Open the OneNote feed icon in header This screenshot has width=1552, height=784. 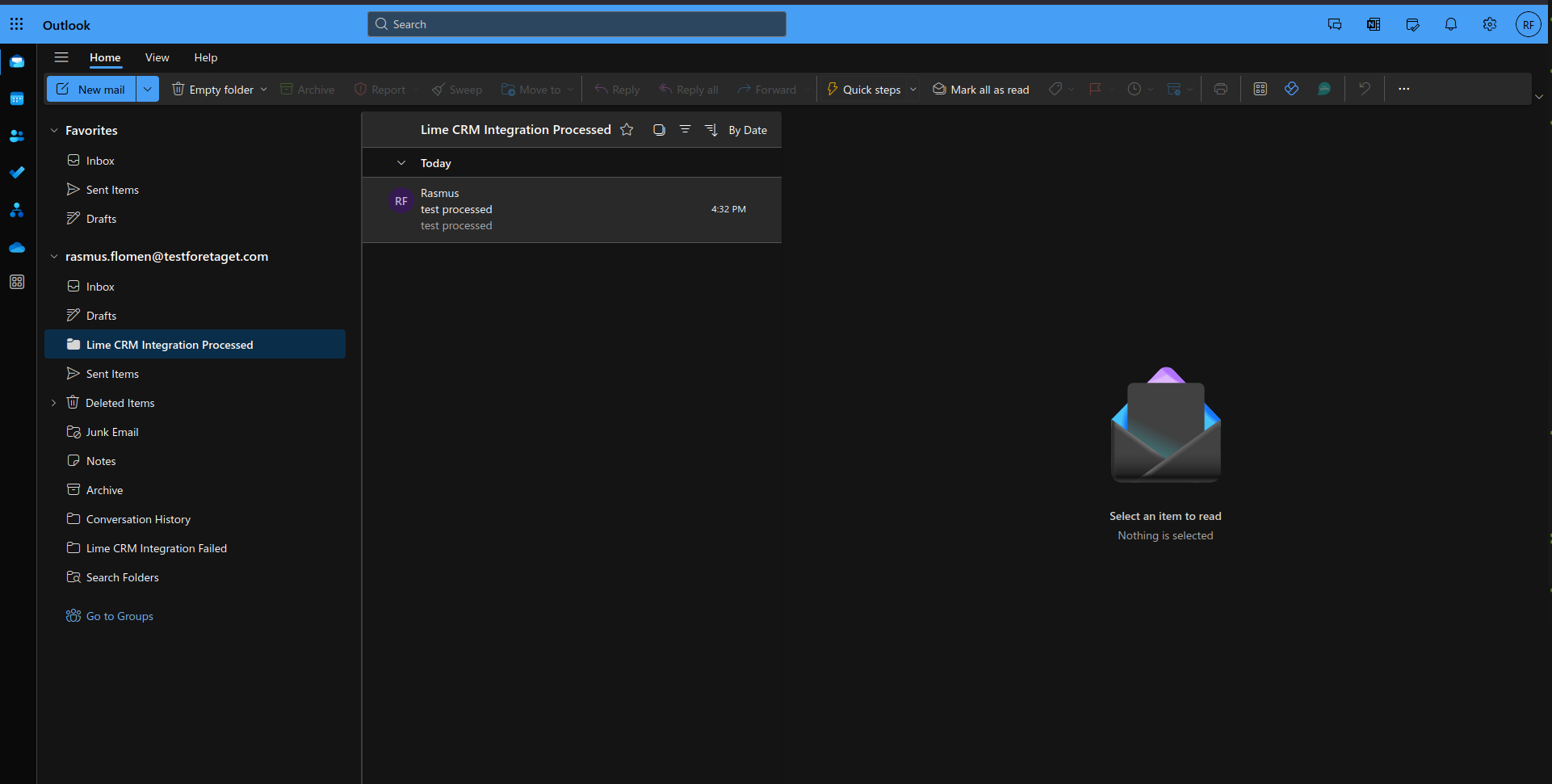click(x=1374, y=24)
